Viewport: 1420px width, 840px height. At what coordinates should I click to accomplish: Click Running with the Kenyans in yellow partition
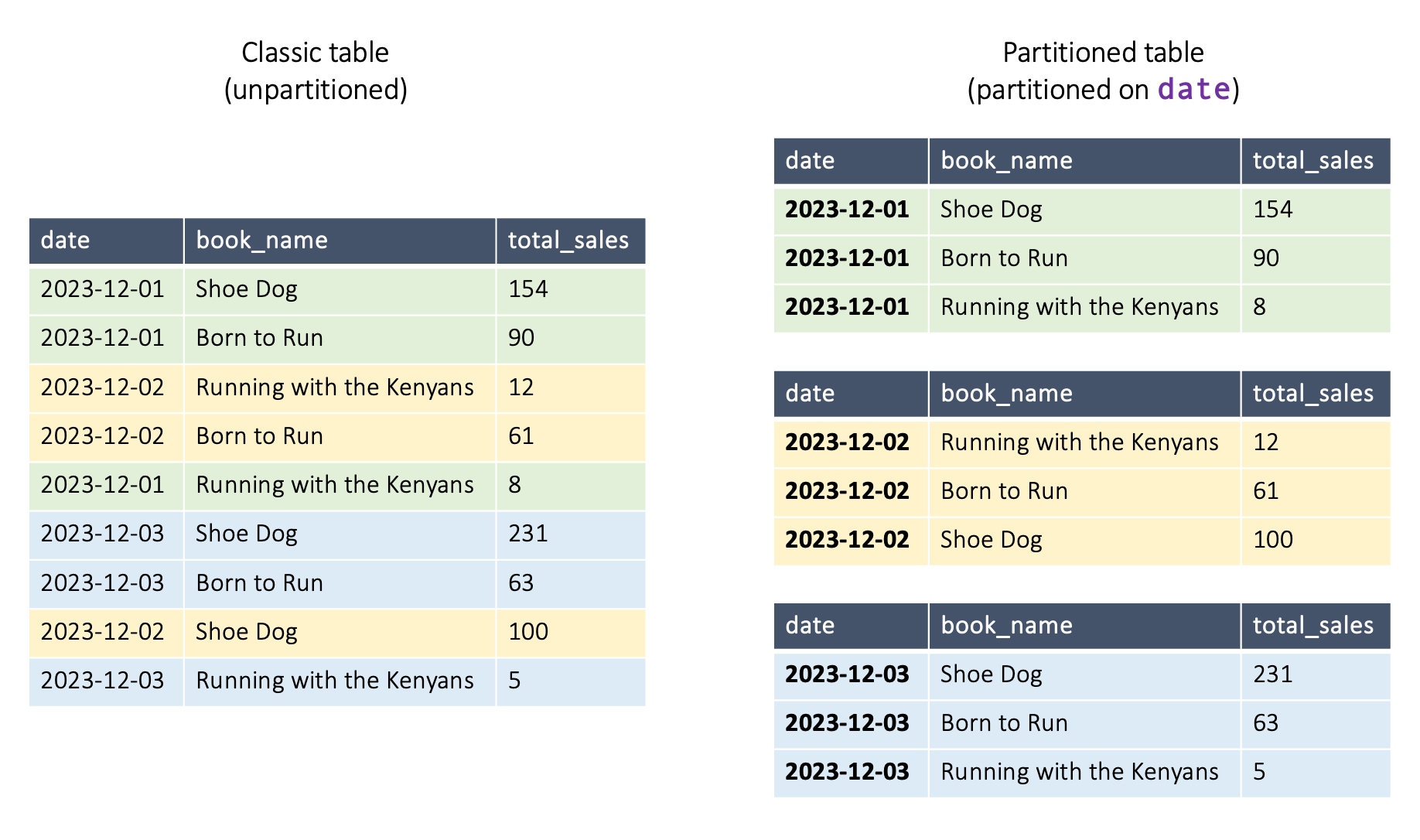point(1080,442)
